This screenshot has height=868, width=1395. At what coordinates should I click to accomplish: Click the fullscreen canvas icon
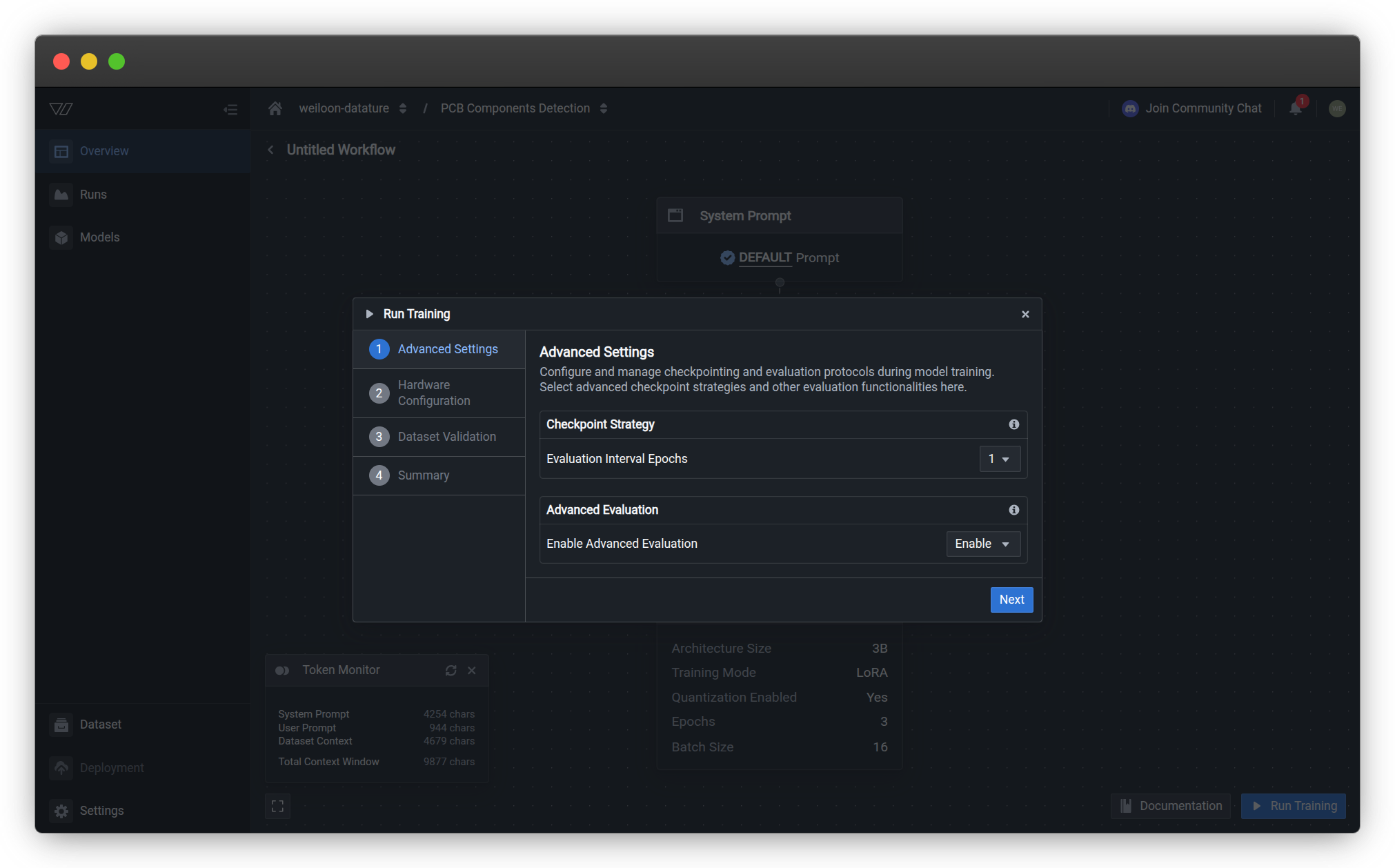tap(277, 806)
